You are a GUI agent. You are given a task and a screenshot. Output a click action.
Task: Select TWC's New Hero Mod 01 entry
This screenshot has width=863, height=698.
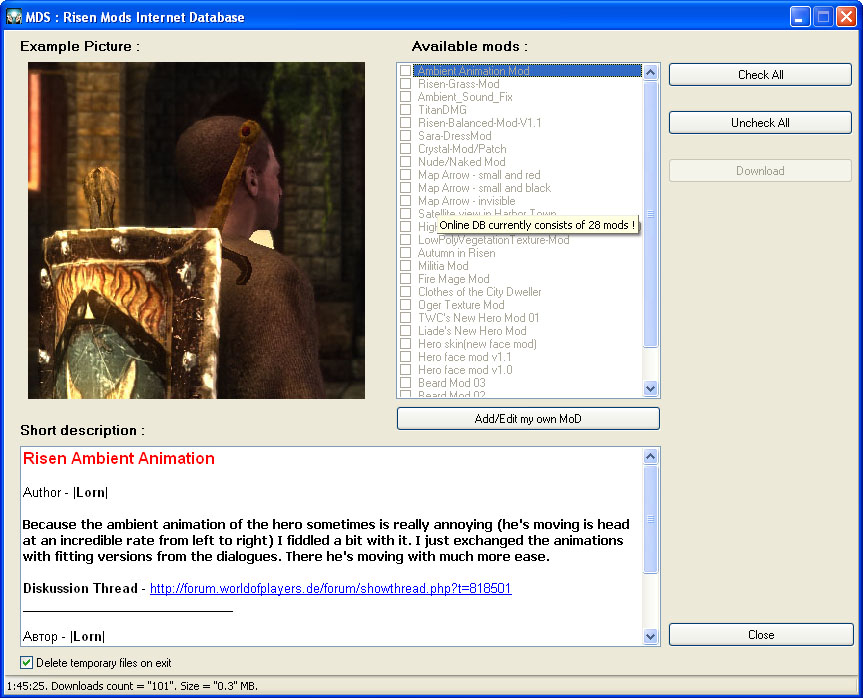coord(478,318)
